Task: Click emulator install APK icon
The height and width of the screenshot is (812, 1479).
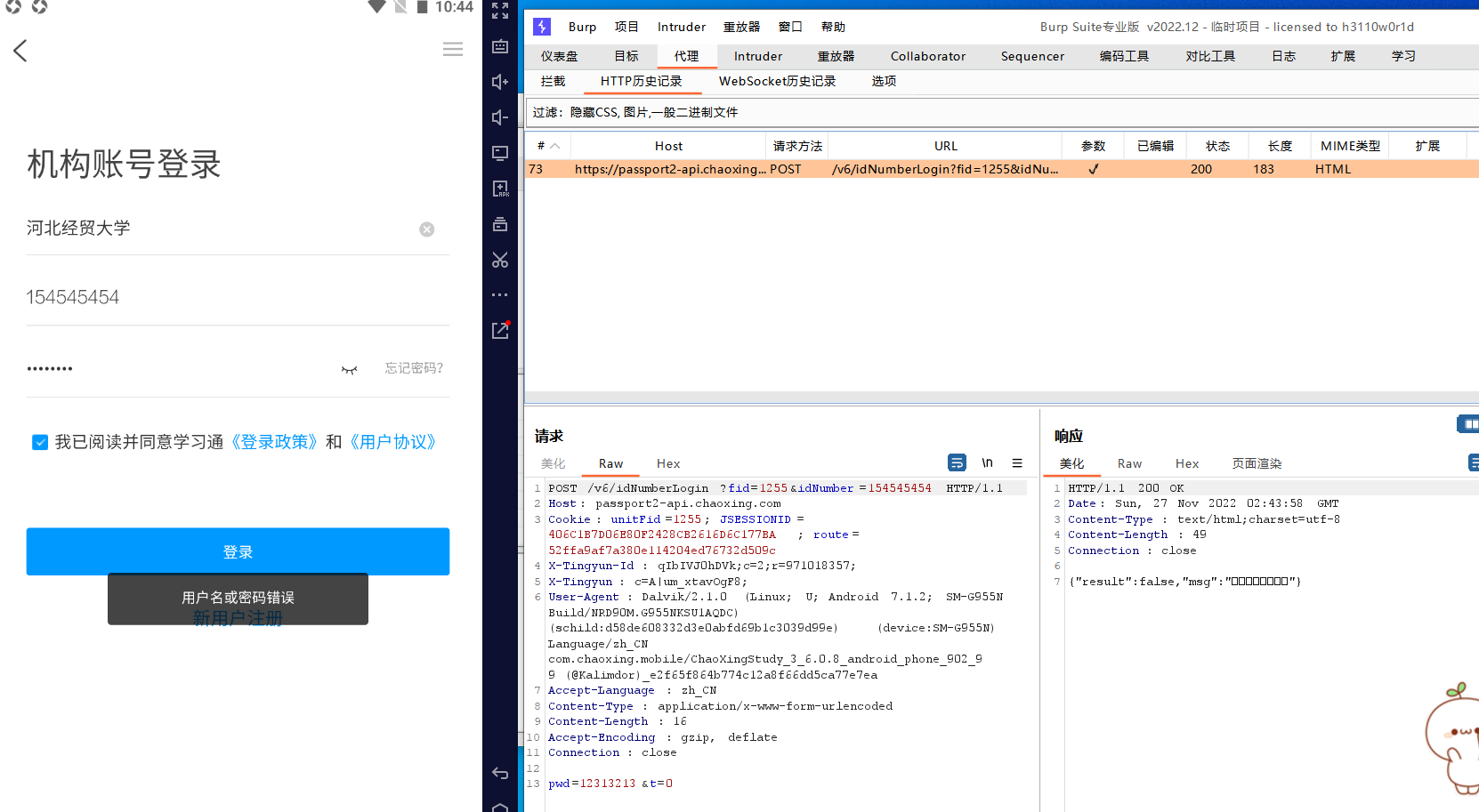Action: (500, 189)
